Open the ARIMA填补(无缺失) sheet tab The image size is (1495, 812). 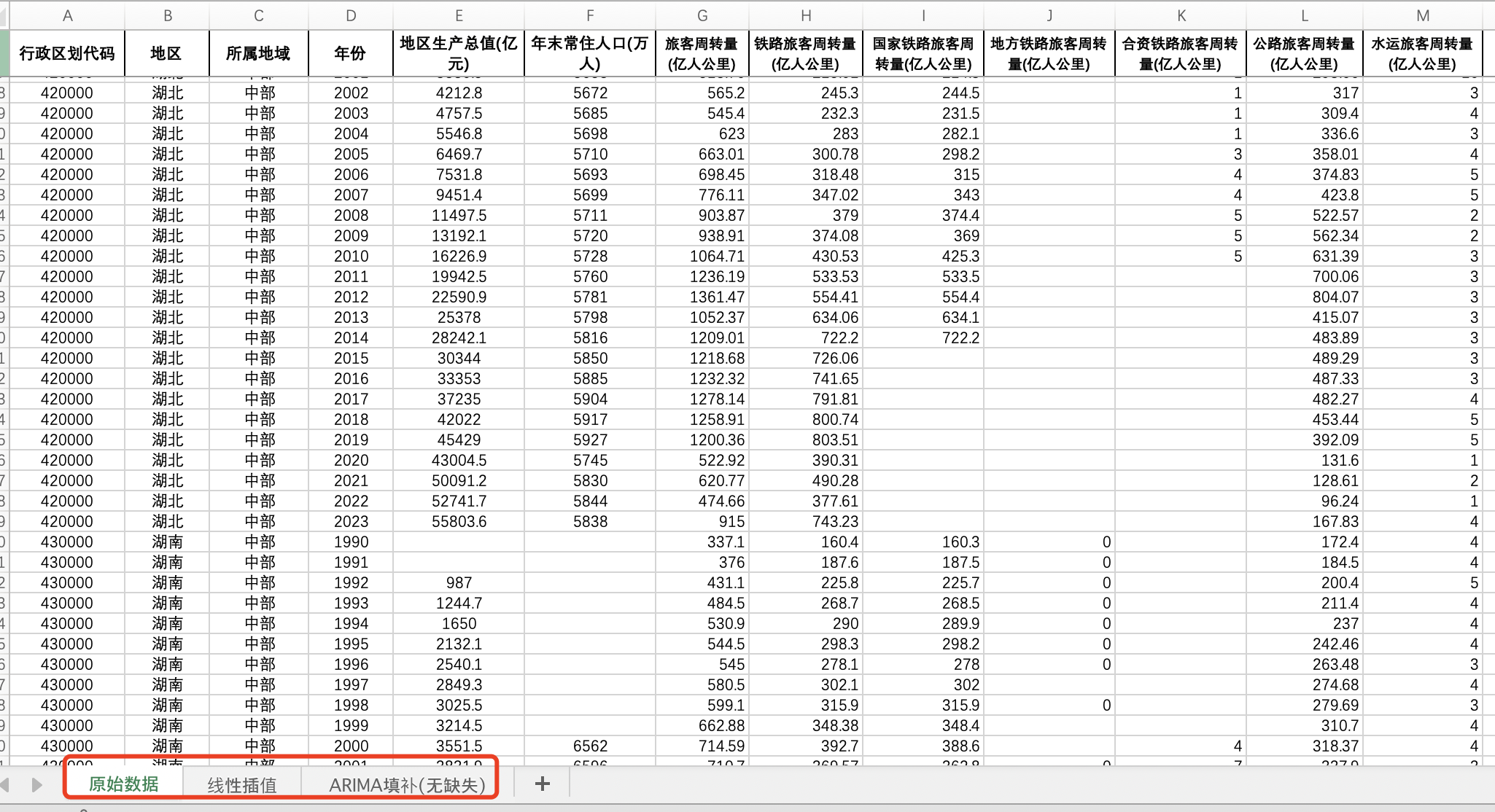coord(407,785)
